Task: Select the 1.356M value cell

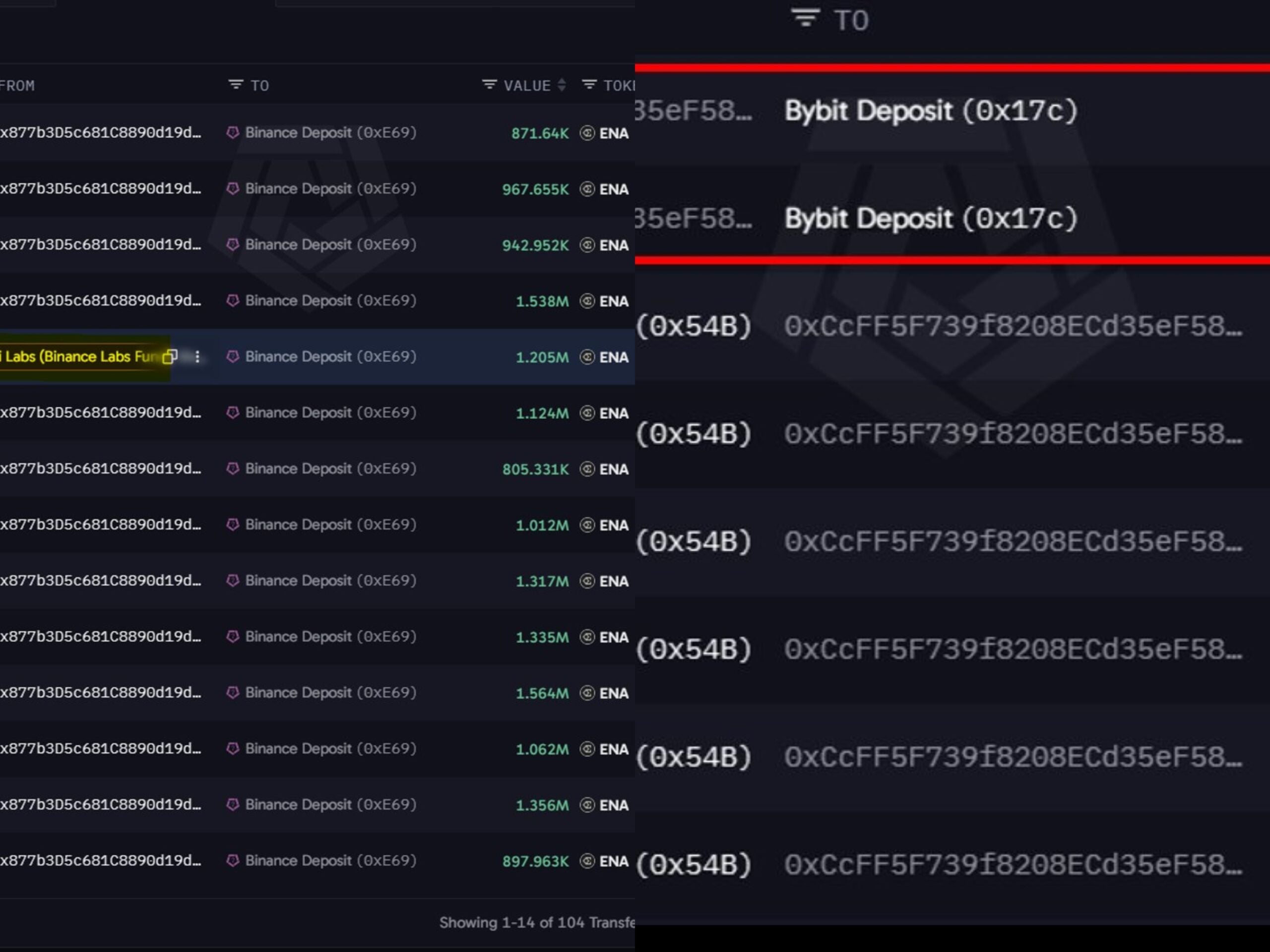Action: pos(542,805)
